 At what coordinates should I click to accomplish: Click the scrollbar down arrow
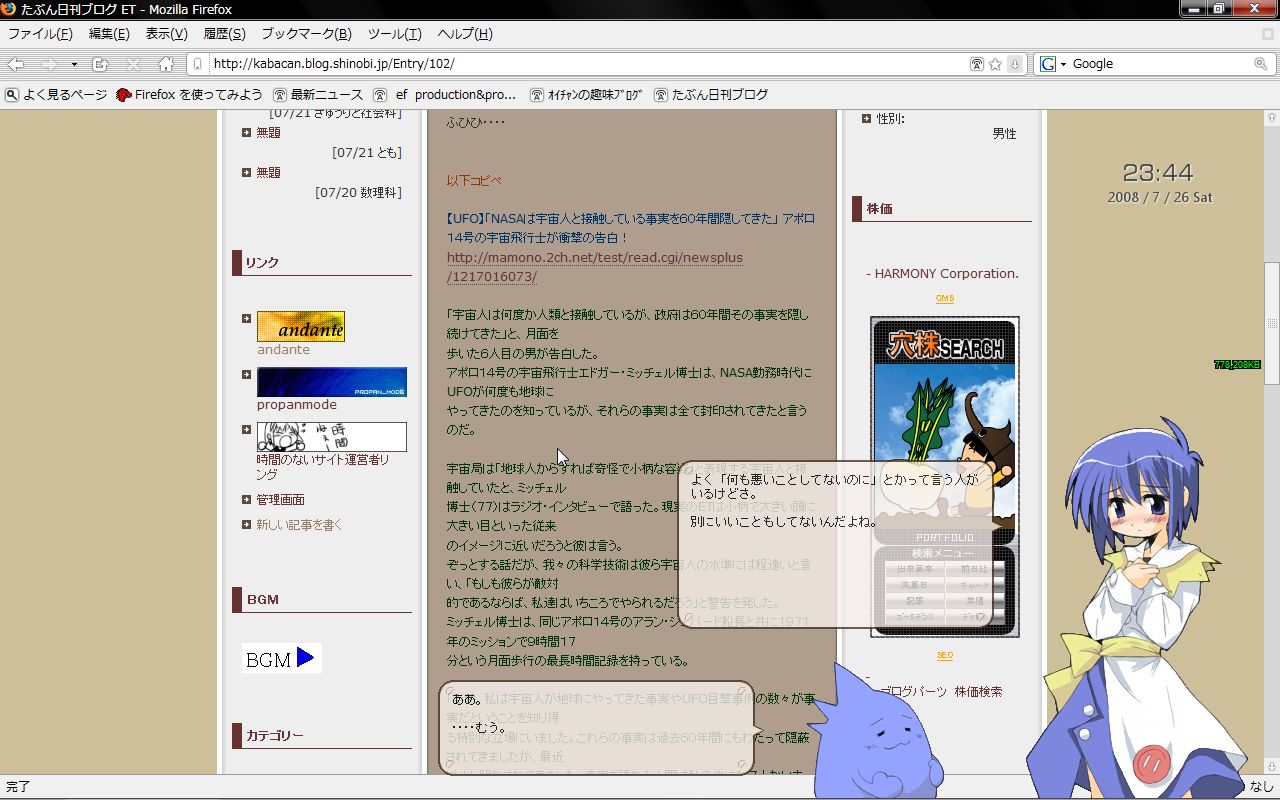coord(1272,768)
